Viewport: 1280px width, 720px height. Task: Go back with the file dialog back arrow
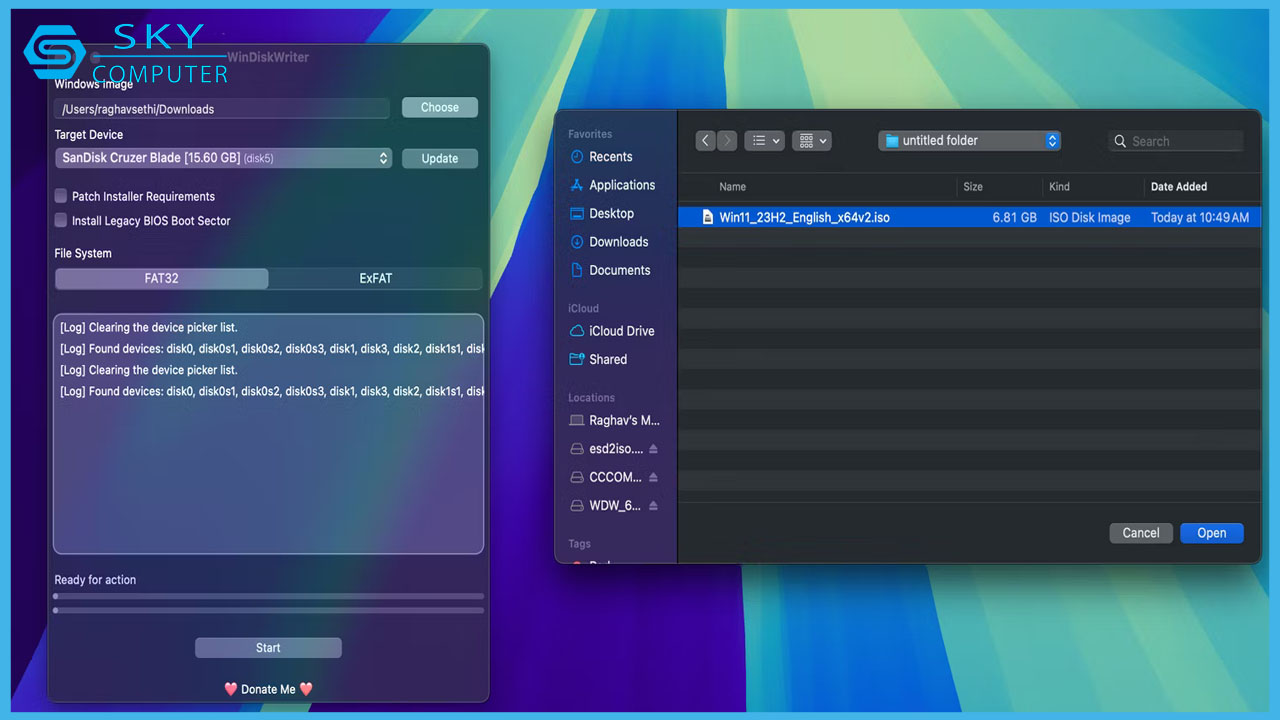point(706,141)
